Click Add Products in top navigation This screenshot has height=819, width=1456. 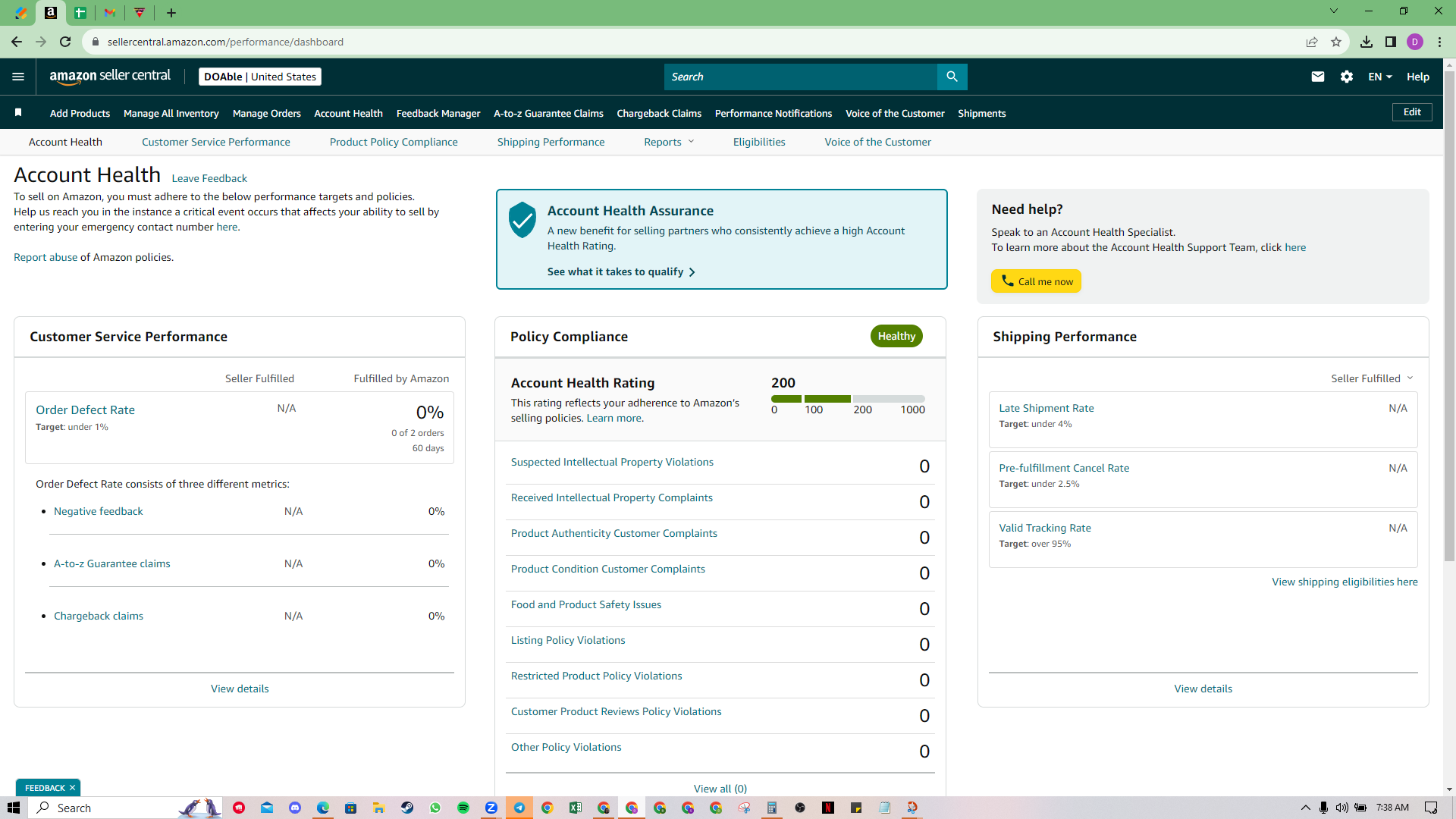tap(80, 113)
